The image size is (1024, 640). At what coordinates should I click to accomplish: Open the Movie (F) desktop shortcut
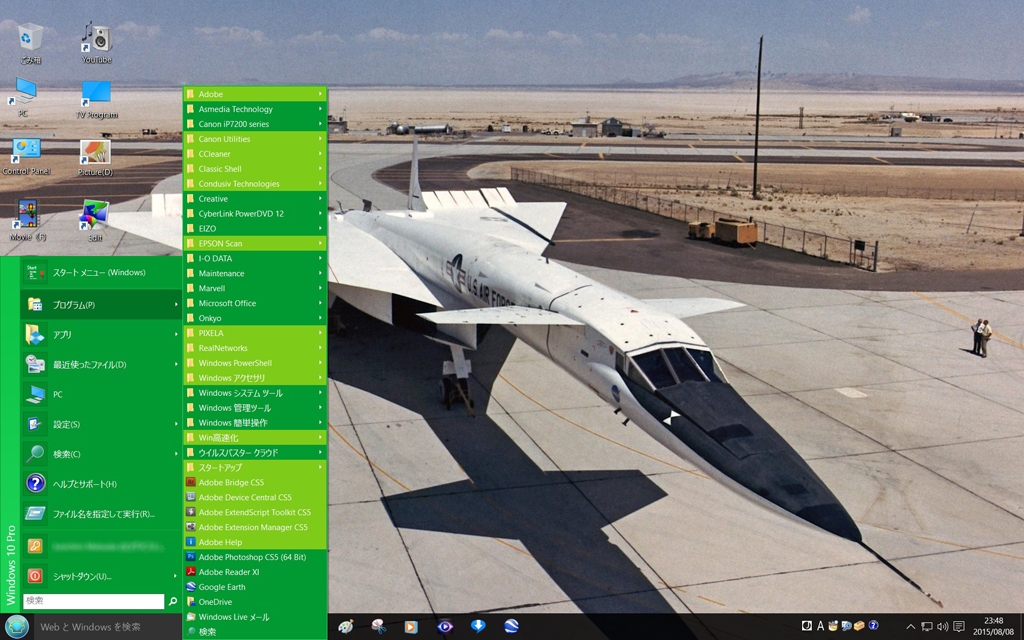point(28,220)
